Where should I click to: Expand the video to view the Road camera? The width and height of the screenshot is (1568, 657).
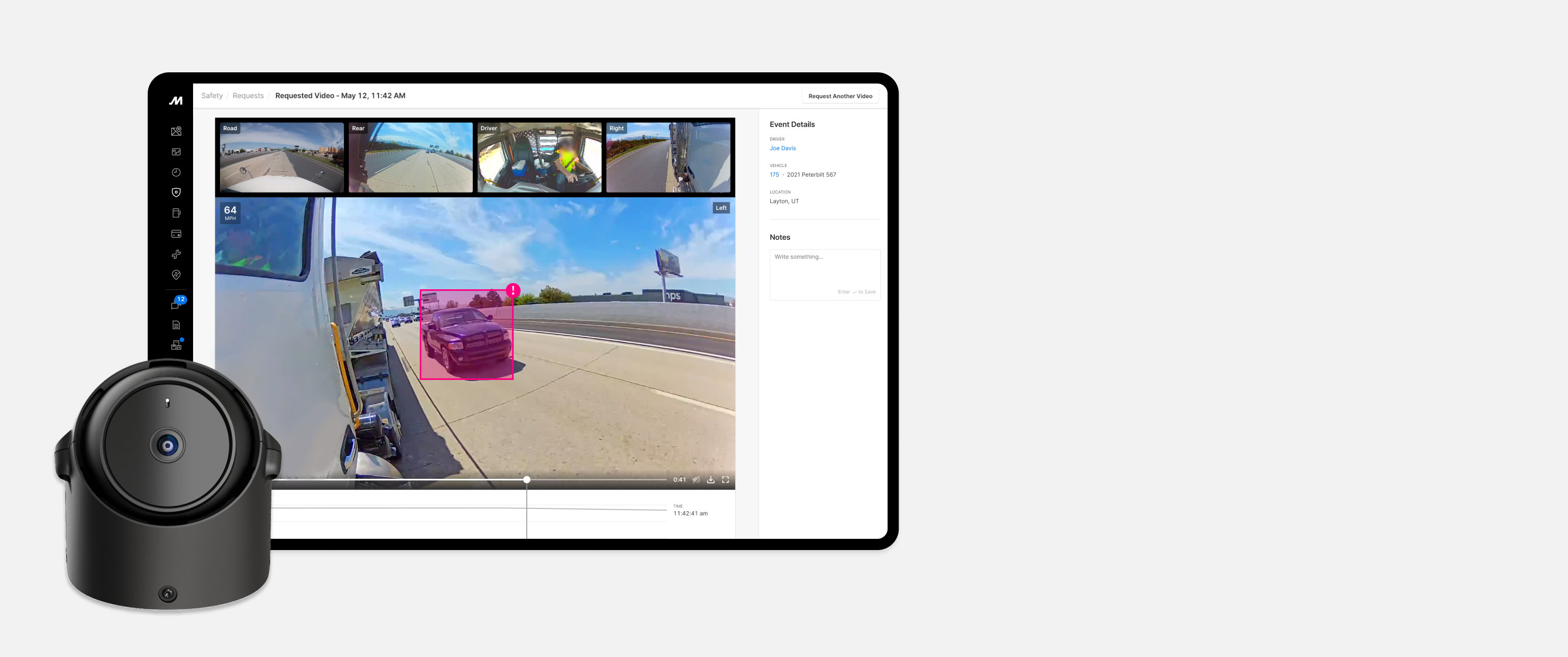coord(281,157)
